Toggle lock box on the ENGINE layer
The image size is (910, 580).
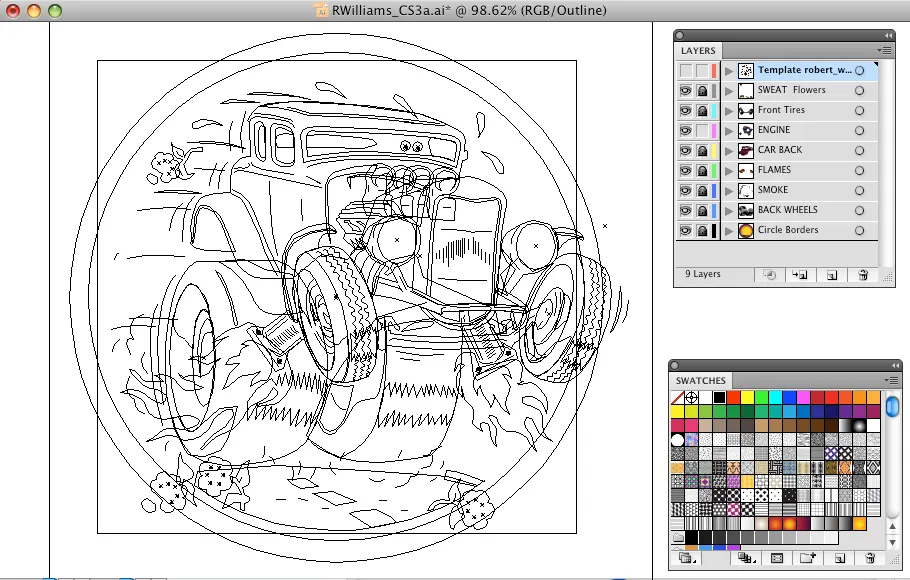tap(702, 131)
